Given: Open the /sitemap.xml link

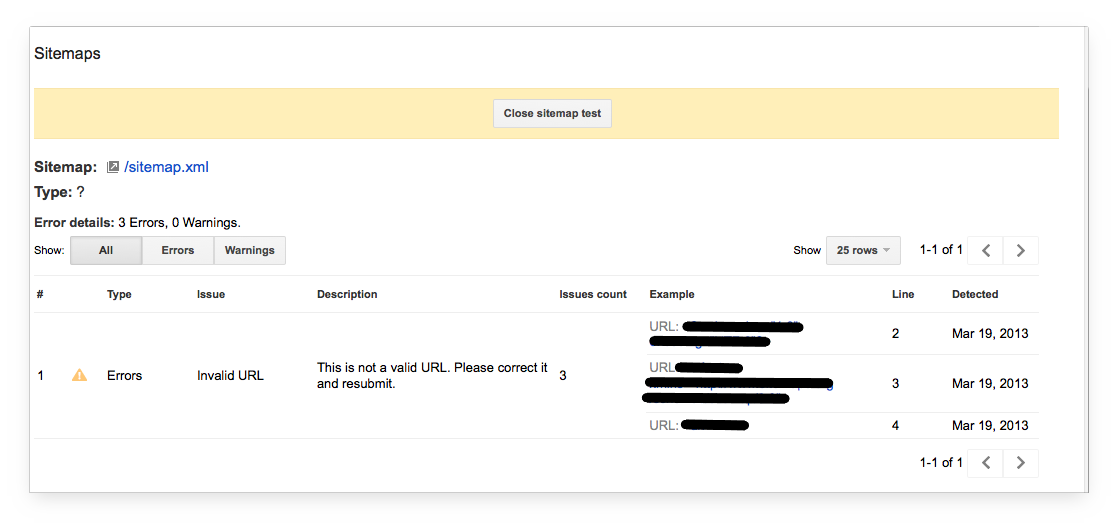Looking at the screenshot, I should (166, 167).
